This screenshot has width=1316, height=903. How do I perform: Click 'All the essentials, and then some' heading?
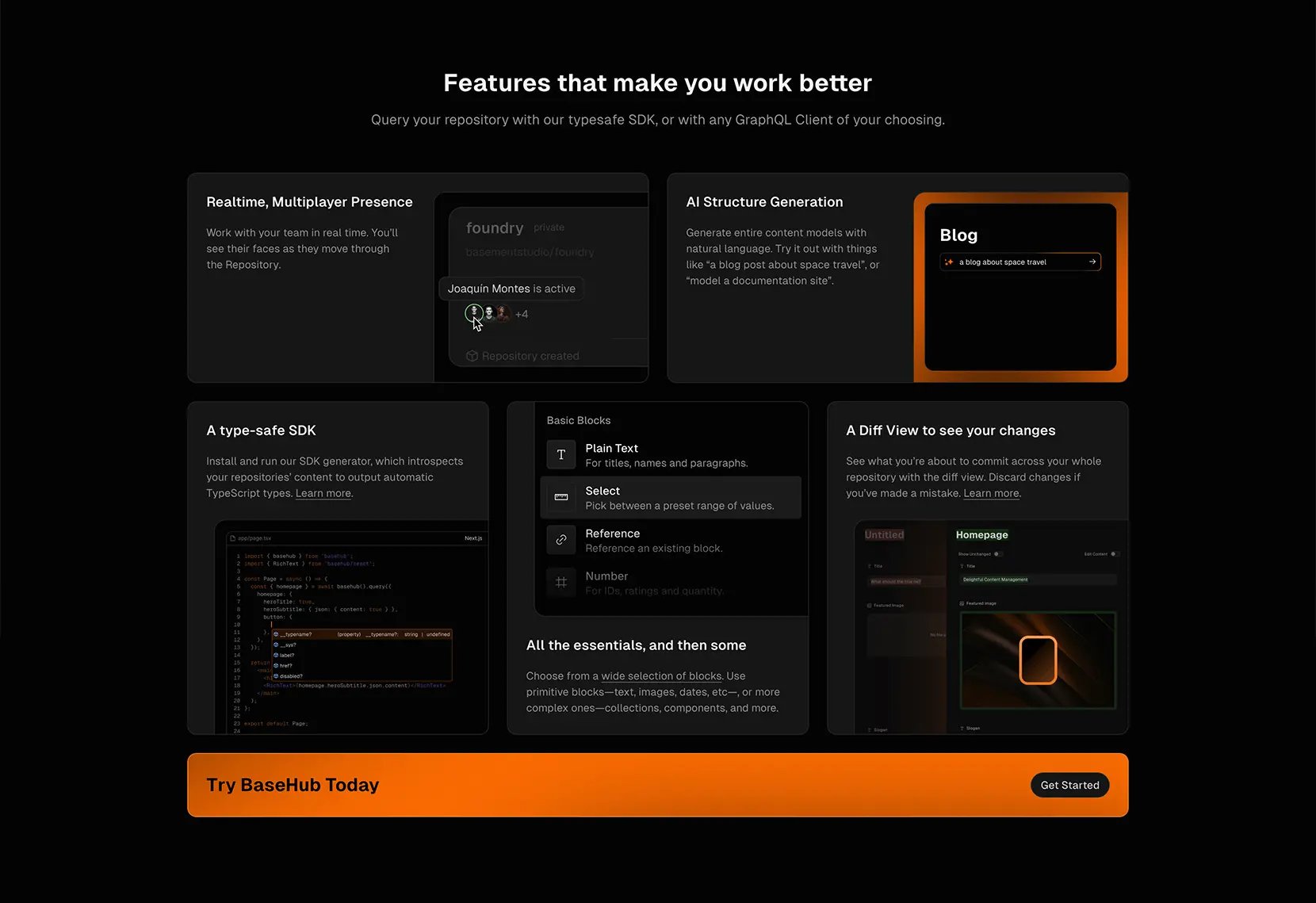636,645
